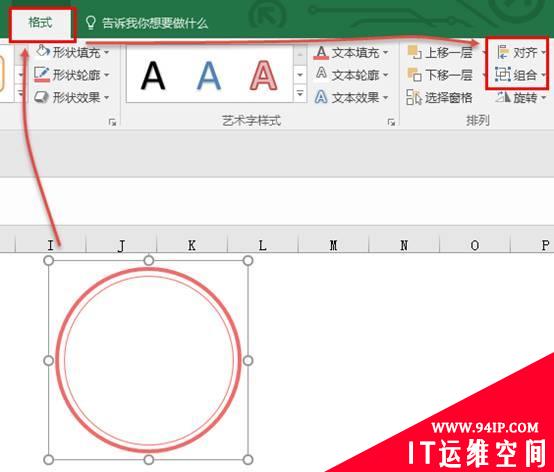Click the Text Outline (文本轮廓) icon
The width and height of the screenshot is (554, 472).
click(x=321, y=74)
